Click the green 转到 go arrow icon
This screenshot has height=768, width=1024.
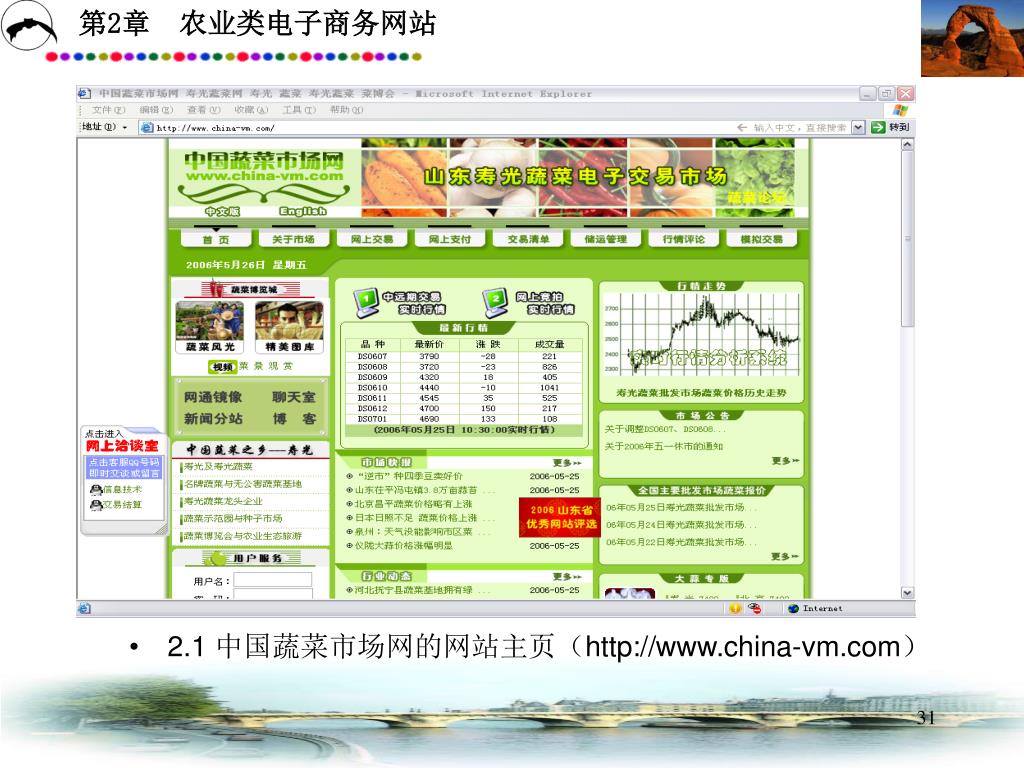[878, 127]
